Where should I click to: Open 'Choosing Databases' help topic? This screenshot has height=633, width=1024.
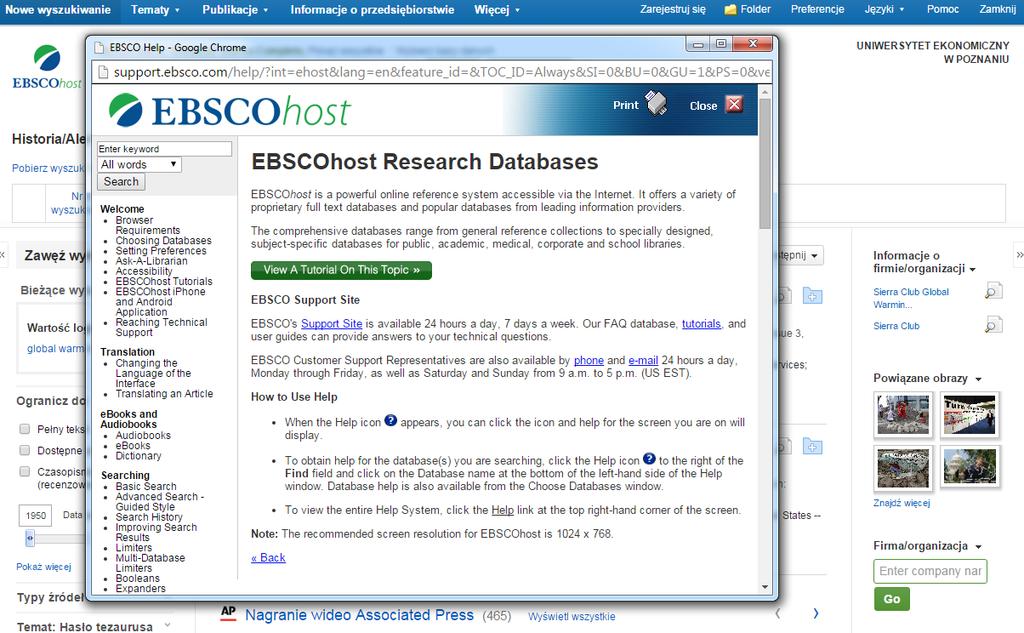tap(163, 240)
